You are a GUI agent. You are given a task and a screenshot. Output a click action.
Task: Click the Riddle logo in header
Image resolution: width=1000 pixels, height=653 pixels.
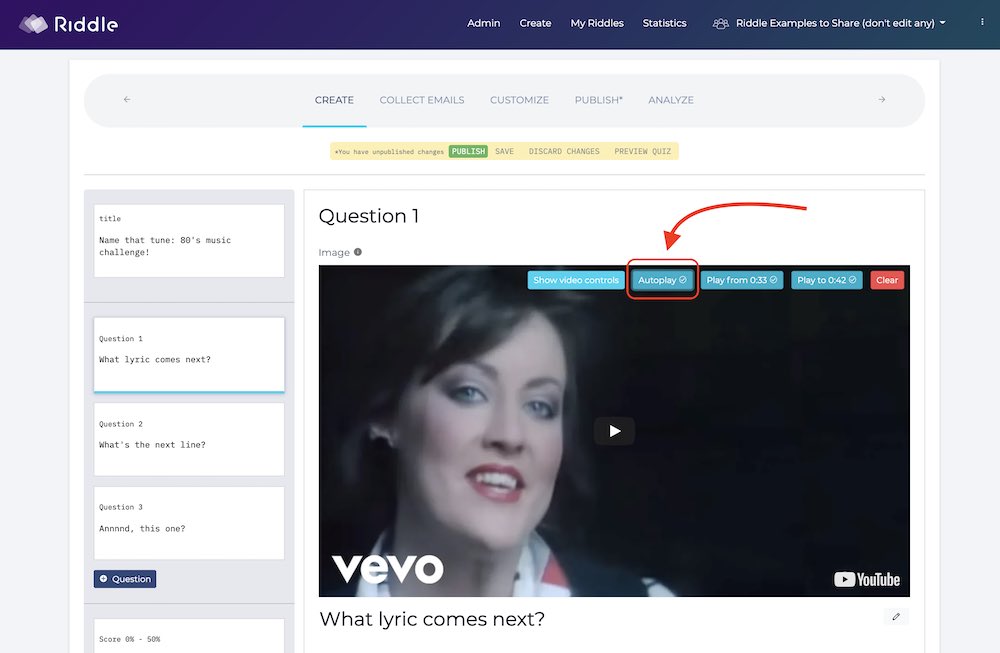(x=68, y=24)
